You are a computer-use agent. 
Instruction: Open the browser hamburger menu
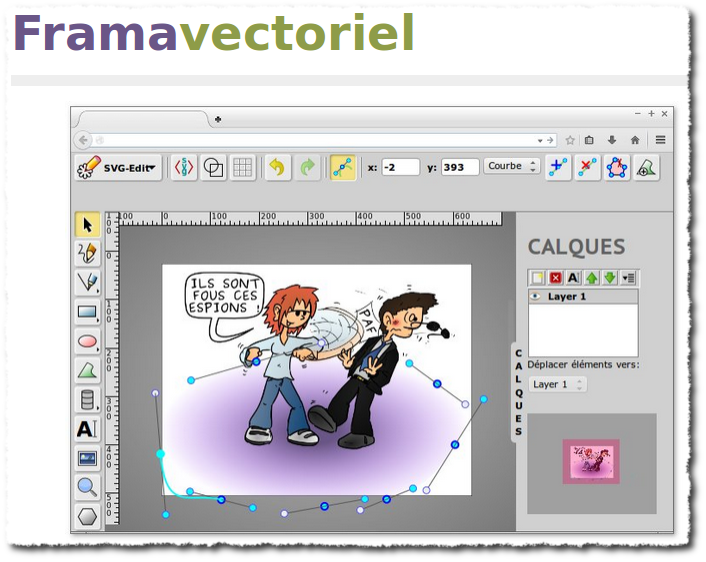pyautogui.click(x=660, y=140)
